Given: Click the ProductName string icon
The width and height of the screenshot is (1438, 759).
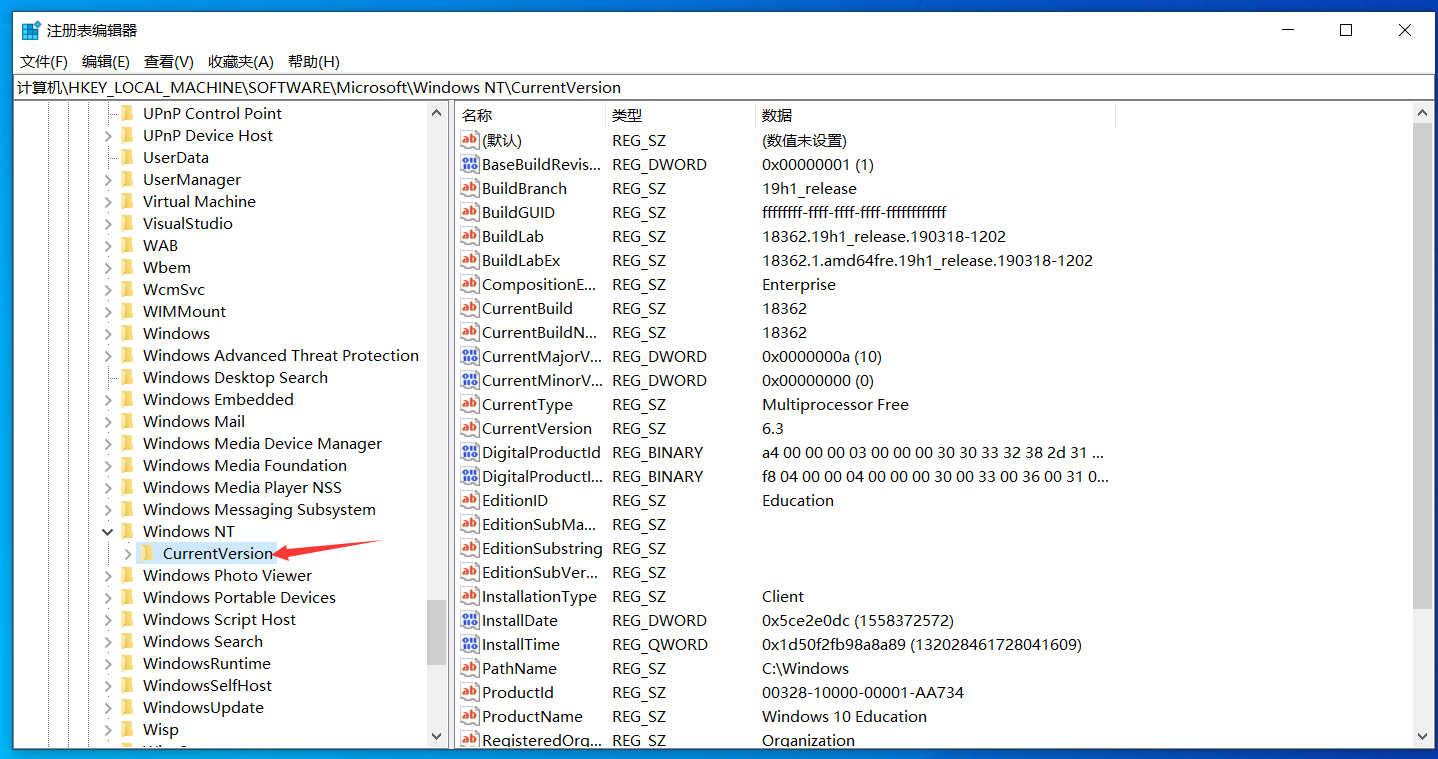Looking at the screenshot, I should (469, 716).
